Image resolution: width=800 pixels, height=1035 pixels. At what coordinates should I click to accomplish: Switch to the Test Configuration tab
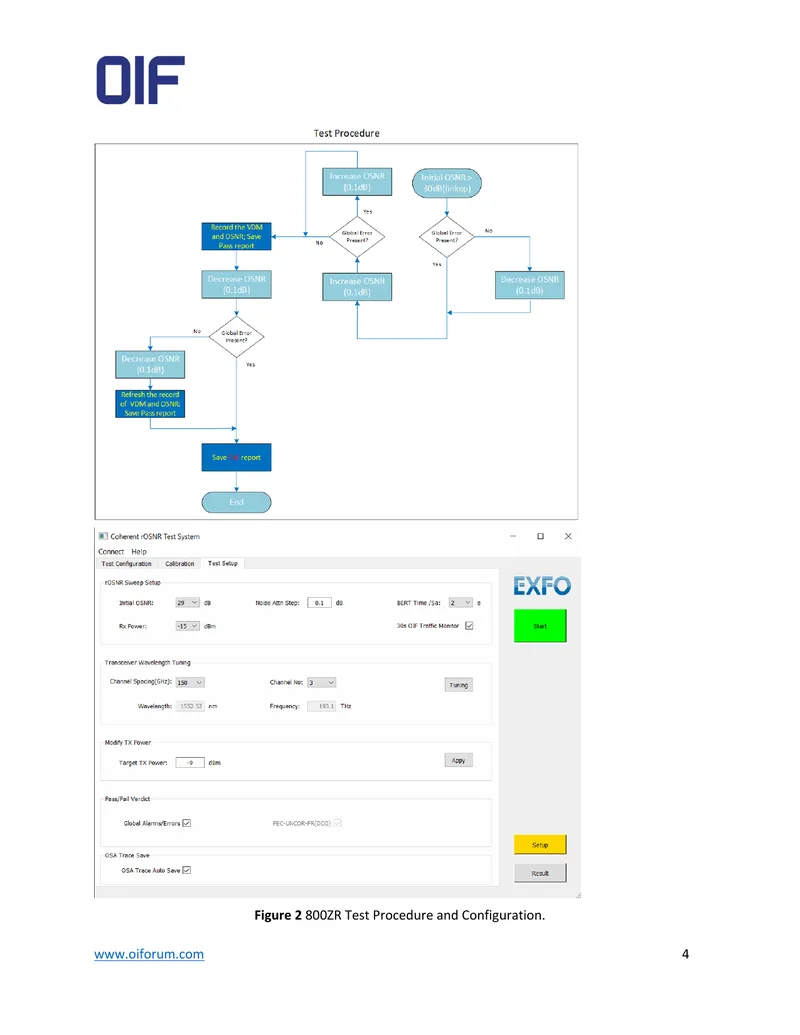click(127, 564)
